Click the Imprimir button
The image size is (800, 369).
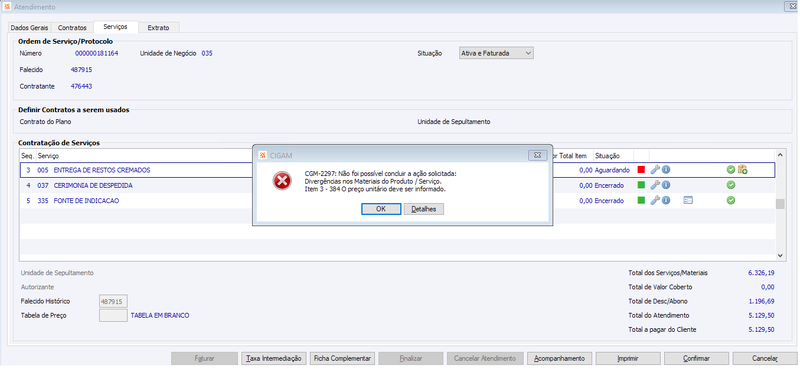pos(628,359)
